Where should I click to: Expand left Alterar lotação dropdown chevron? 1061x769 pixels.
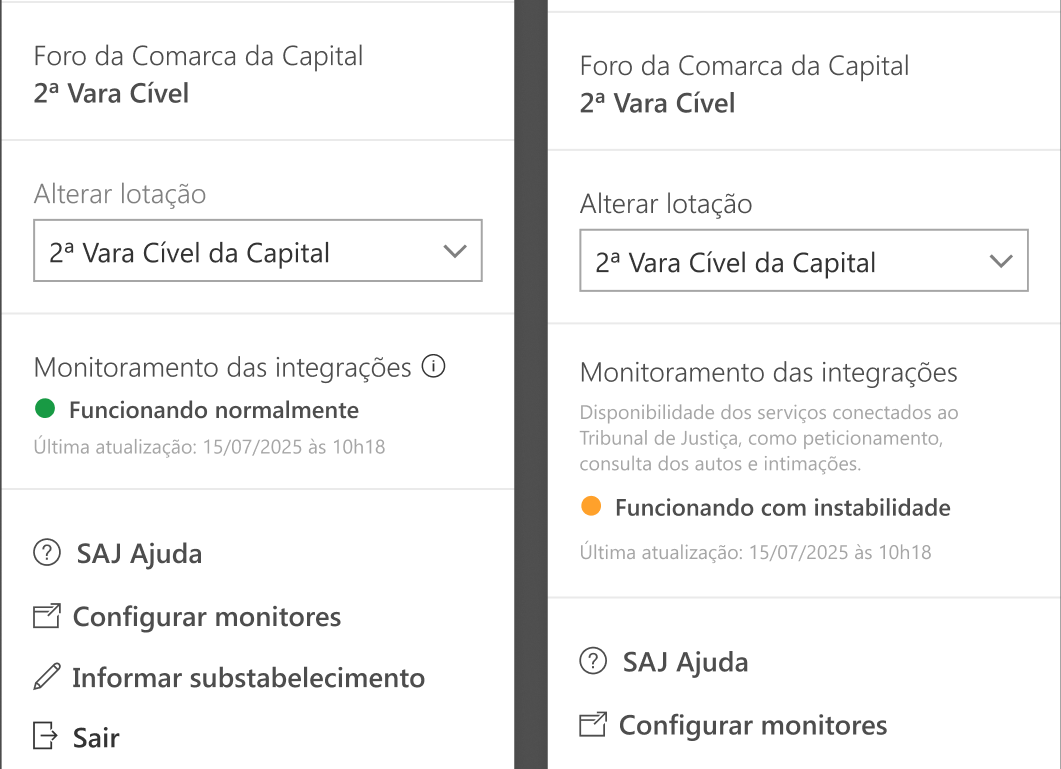(x=455, y=251)
